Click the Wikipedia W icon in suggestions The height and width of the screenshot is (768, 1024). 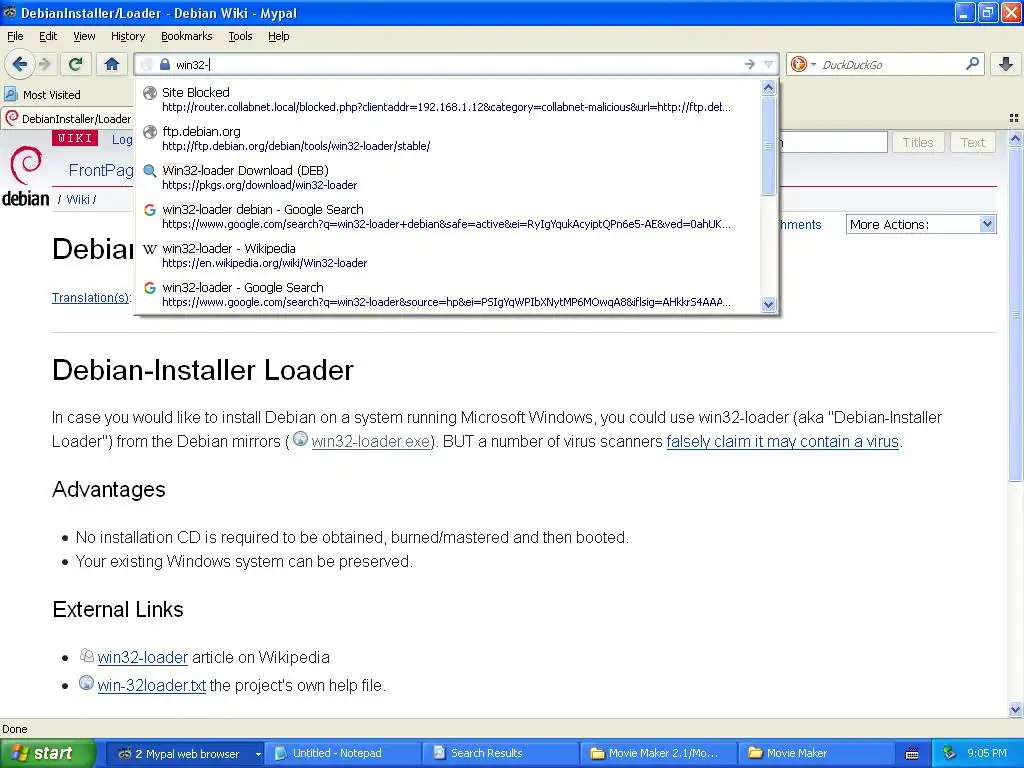pyautogui.click(x=150, y=249)
